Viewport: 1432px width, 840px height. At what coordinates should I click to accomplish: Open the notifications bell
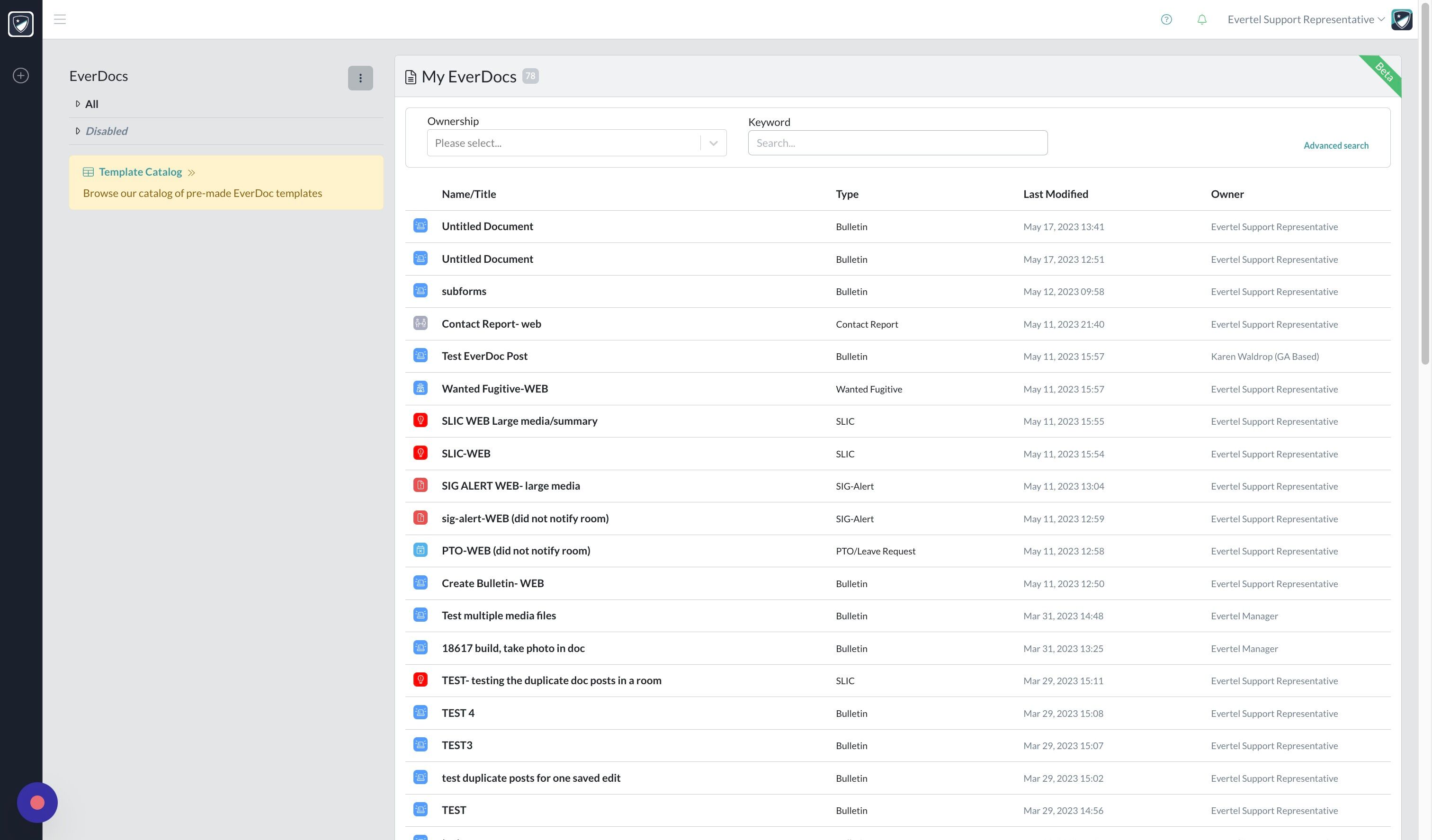click(x=1201, y=19)
